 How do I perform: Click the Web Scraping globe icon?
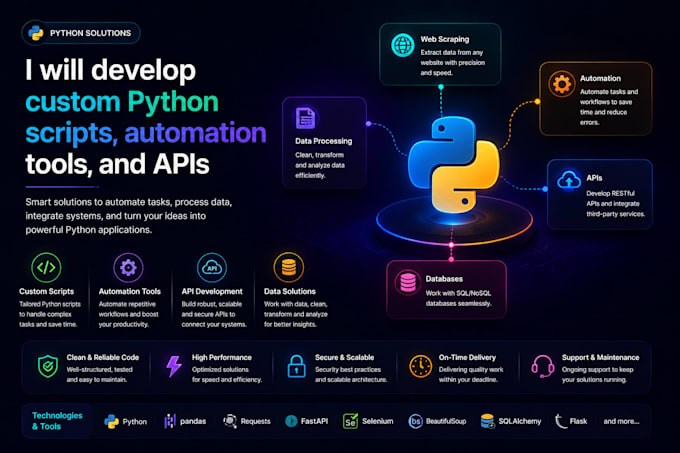tap(402, 45)
